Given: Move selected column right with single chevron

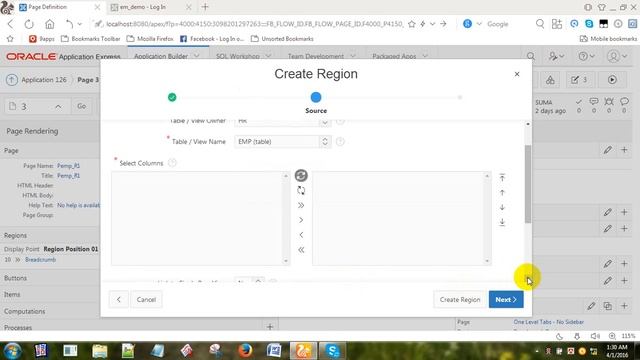Looking at the screenshot, I should tap(301, 220).
